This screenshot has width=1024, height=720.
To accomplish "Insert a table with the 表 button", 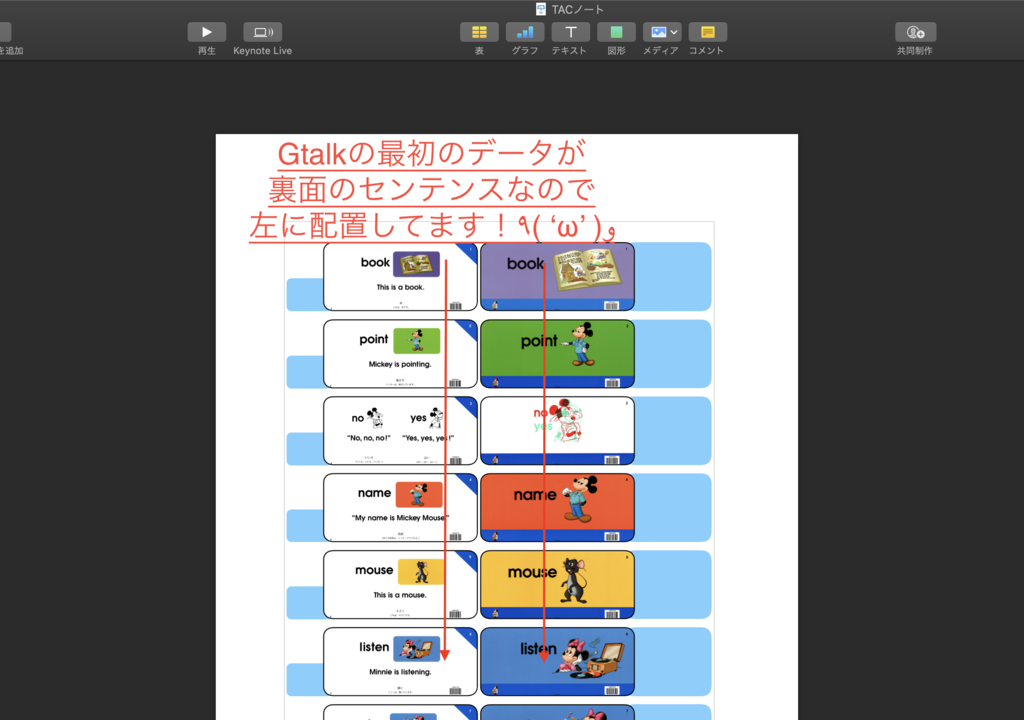I will coord(479,32).
